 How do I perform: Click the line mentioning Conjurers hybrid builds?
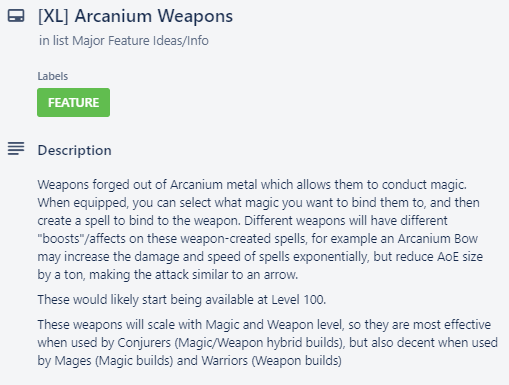[267, 343]
